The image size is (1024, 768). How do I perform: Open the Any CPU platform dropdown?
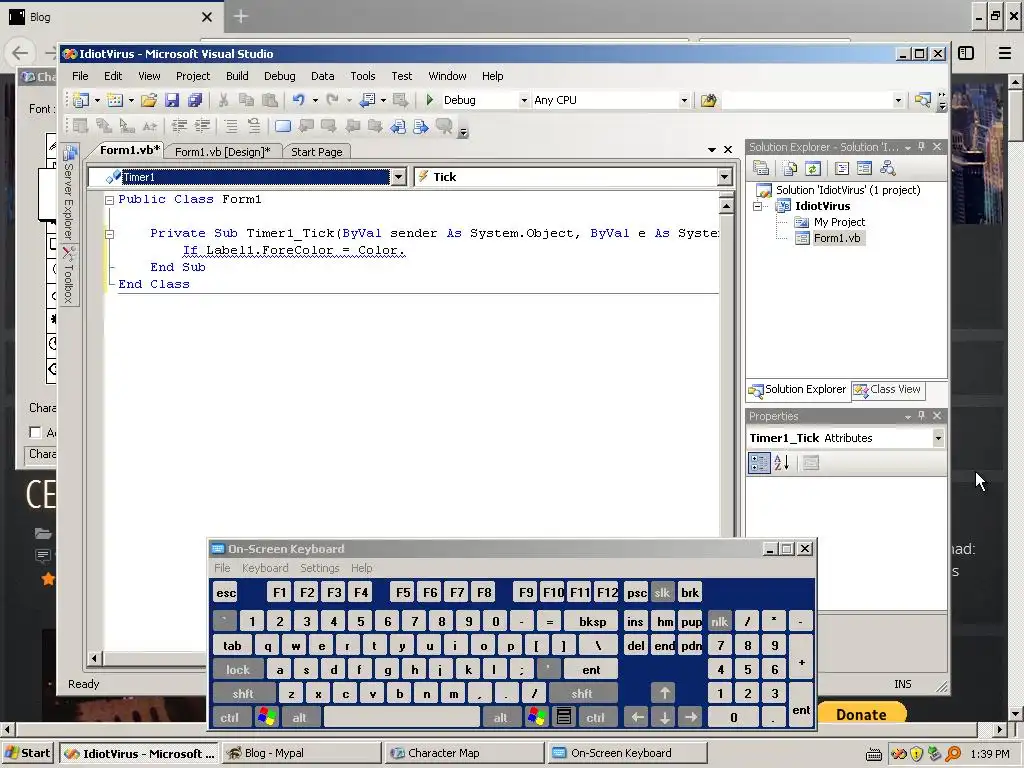coord(684,101)
